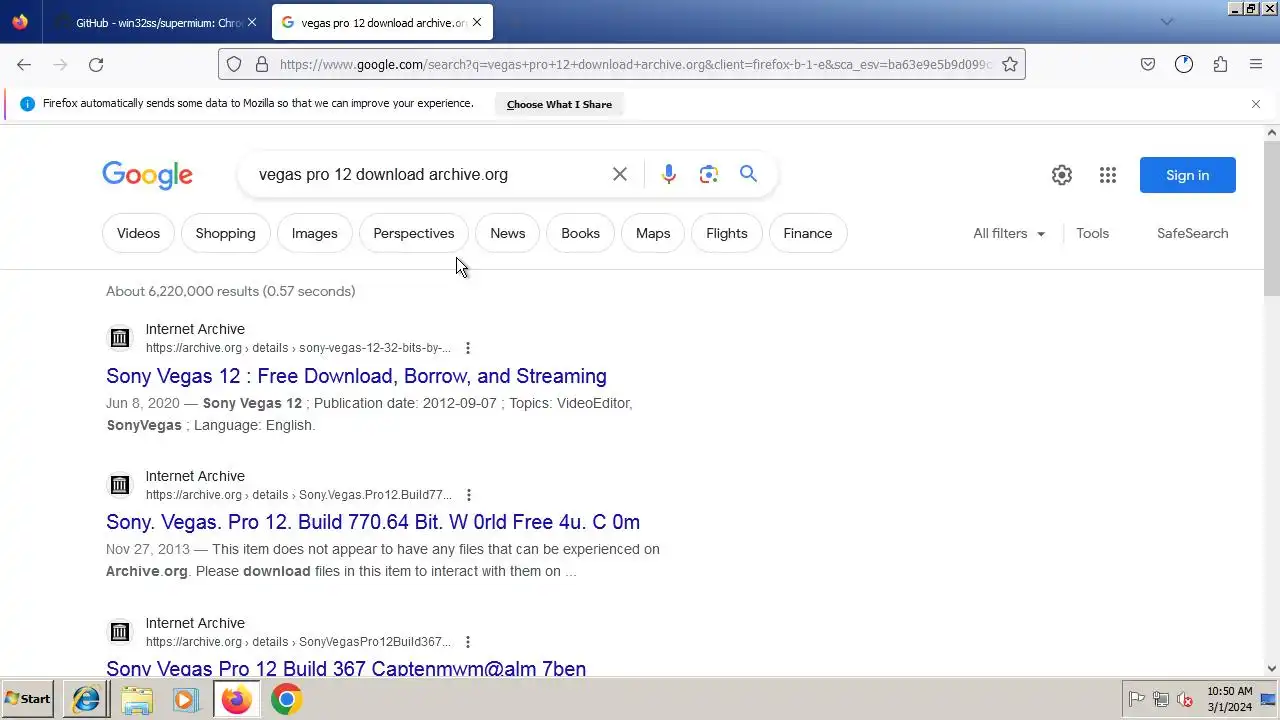The height and width of the screenshot is (720, 1280).
Task: Click the Chrome taskbar icon
Action: click(x=286, y=699)
